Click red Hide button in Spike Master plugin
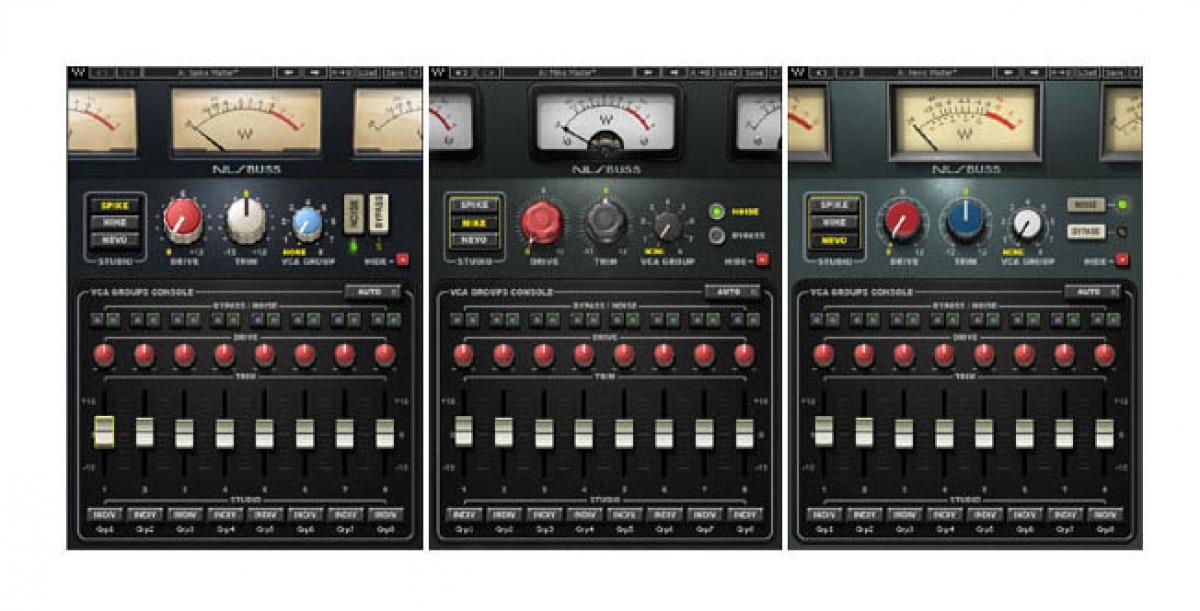 [403, 260]
